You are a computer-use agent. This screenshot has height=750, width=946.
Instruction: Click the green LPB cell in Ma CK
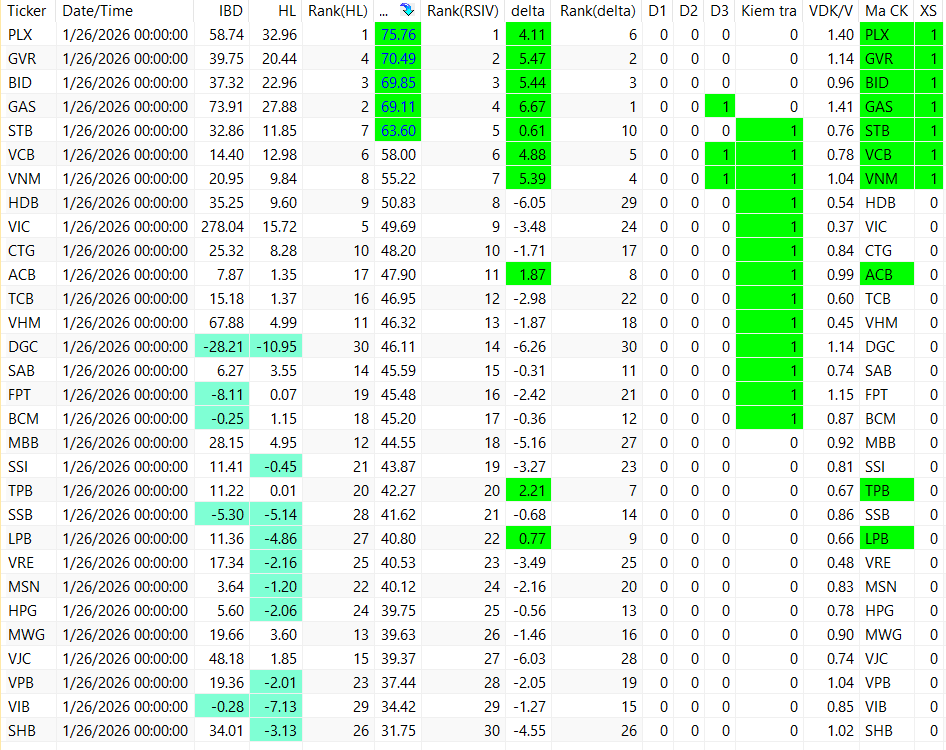click(887, 539)
